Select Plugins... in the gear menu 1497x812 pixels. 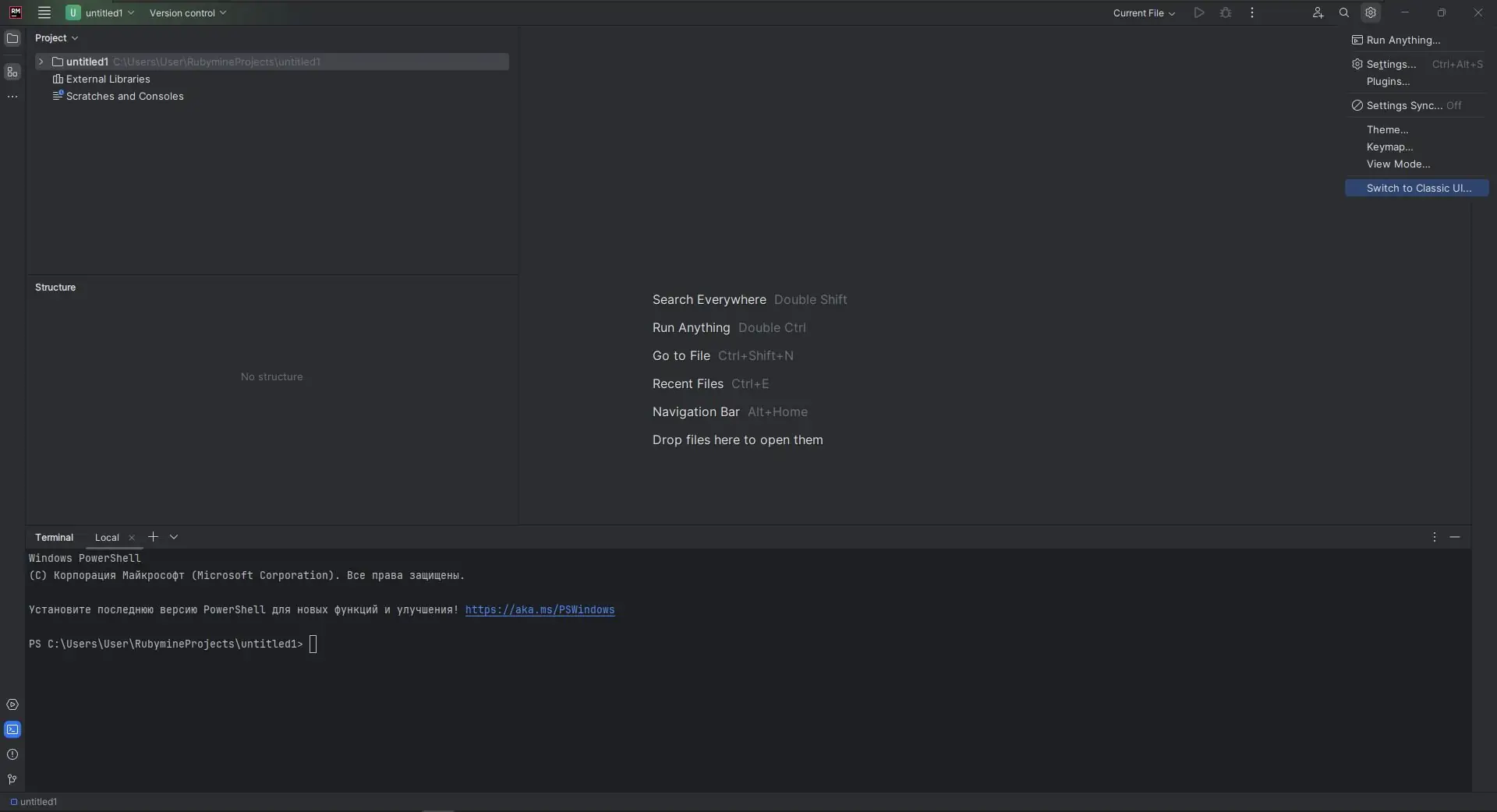[1417, 81]
